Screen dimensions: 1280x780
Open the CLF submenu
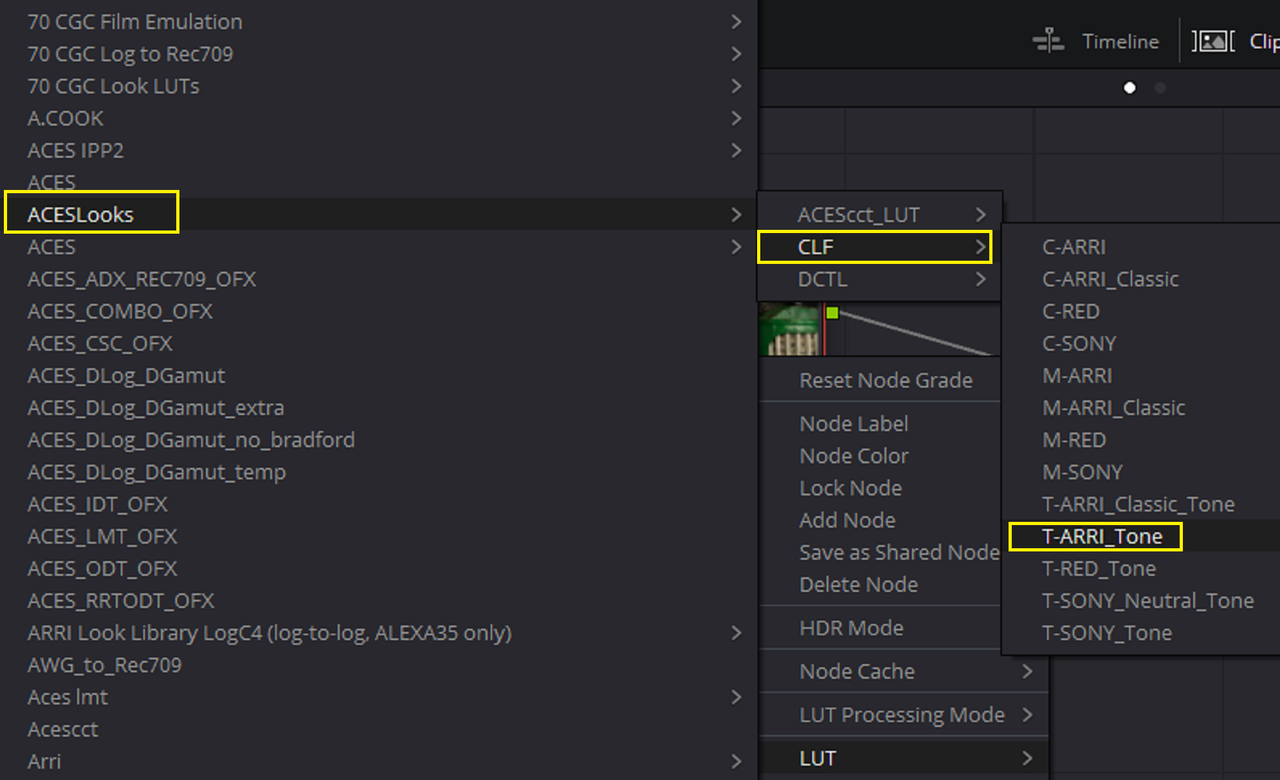click(879, 247)
